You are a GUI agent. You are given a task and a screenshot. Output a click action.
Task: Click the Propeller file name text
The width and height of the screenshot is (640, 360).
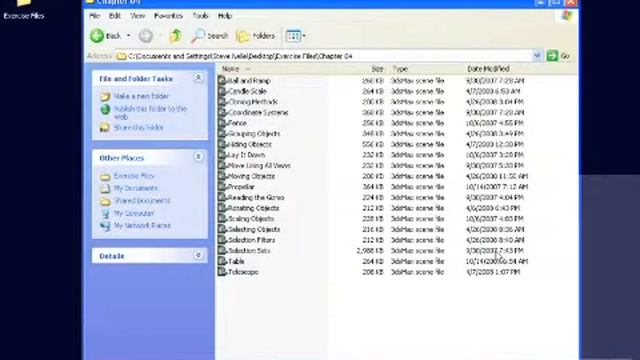coord(241,187)
